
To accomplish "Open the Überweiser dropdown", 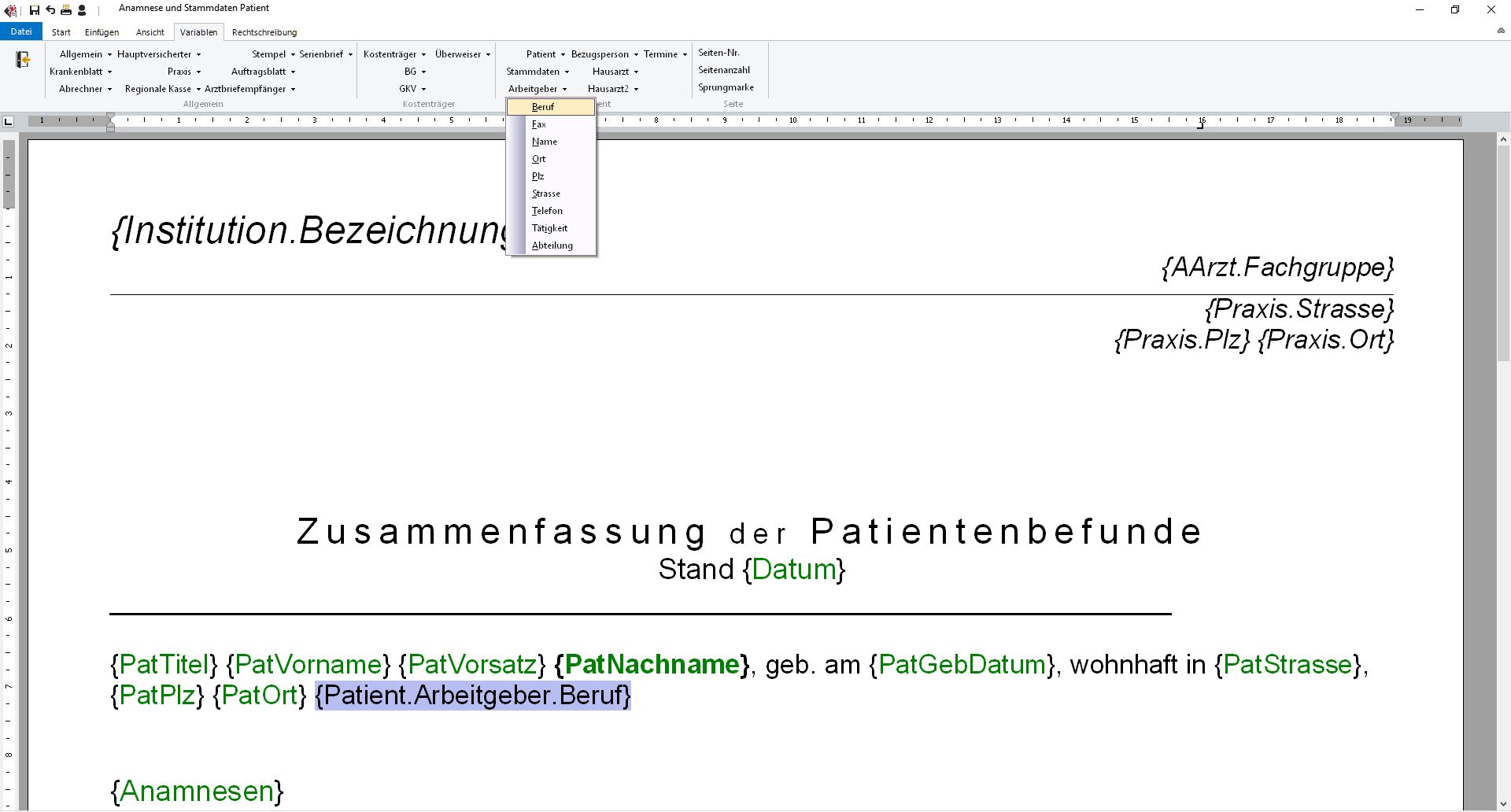I will pos(463,54).
